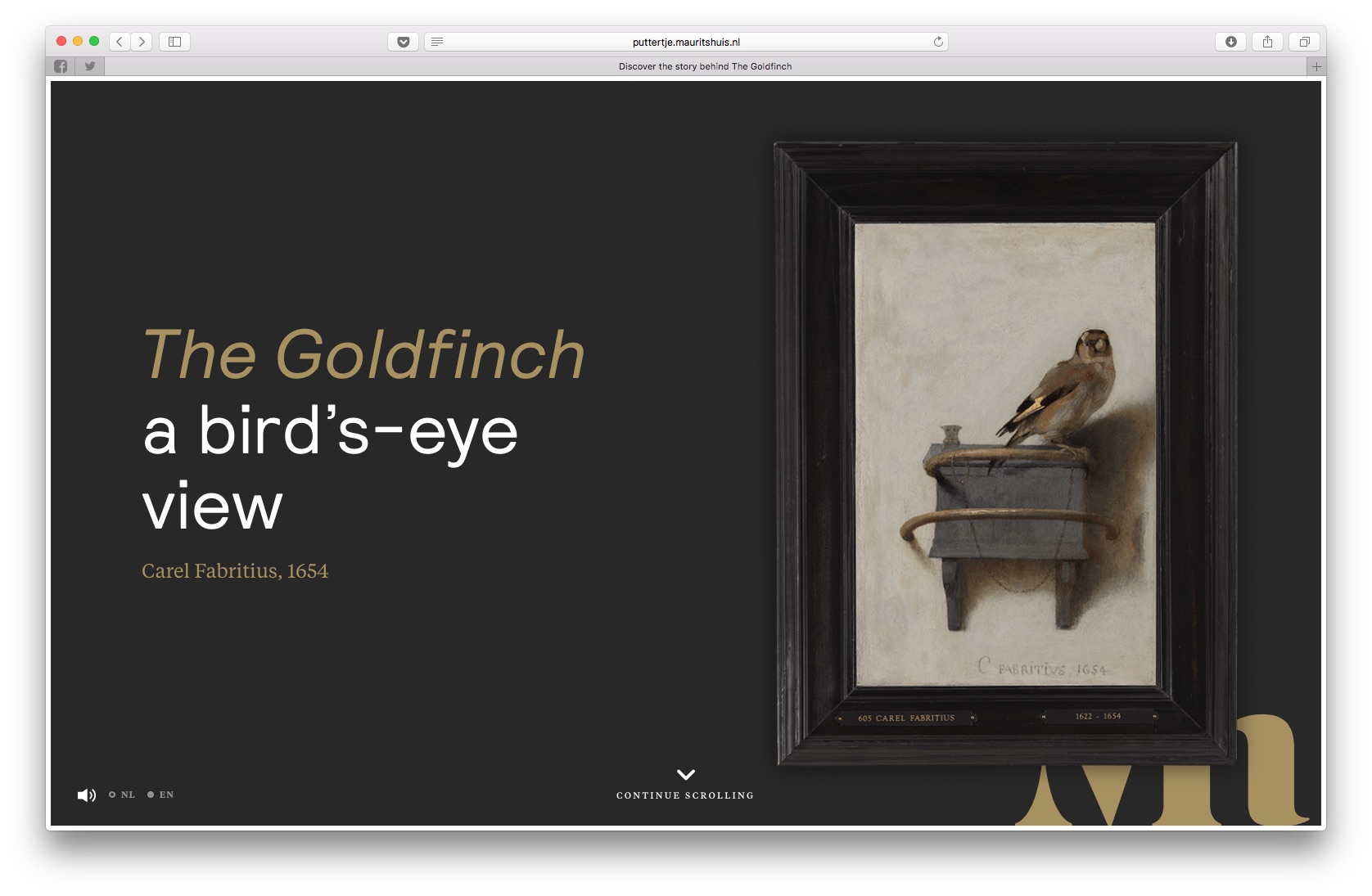Add a new tab with plus button

(x=1316, y=66)
